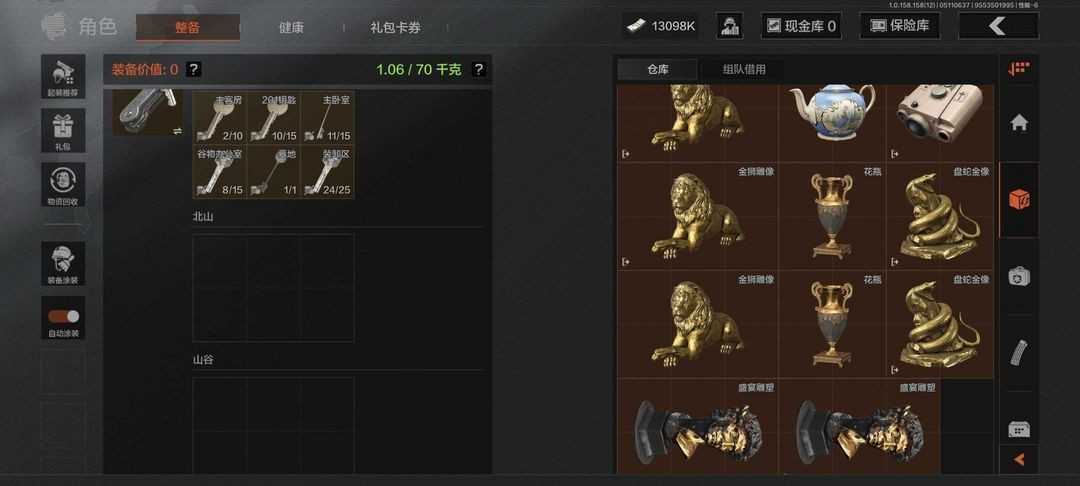Click the red sort storage icon
Viewport: 1080px width, 486px height.
pyautogui.click(x=1019, y=68)
